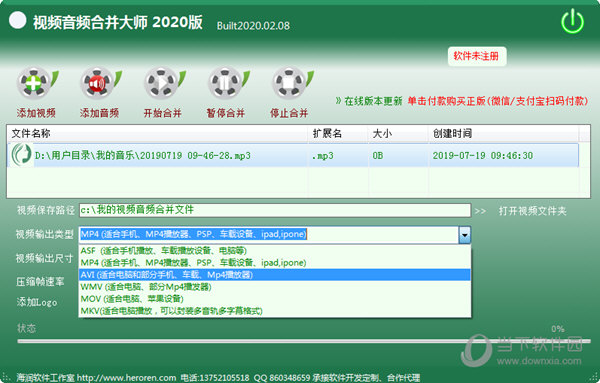Select the AVI format option
Image resolution: width=600 pixels, height=383 pixels.
click(275, 275)
